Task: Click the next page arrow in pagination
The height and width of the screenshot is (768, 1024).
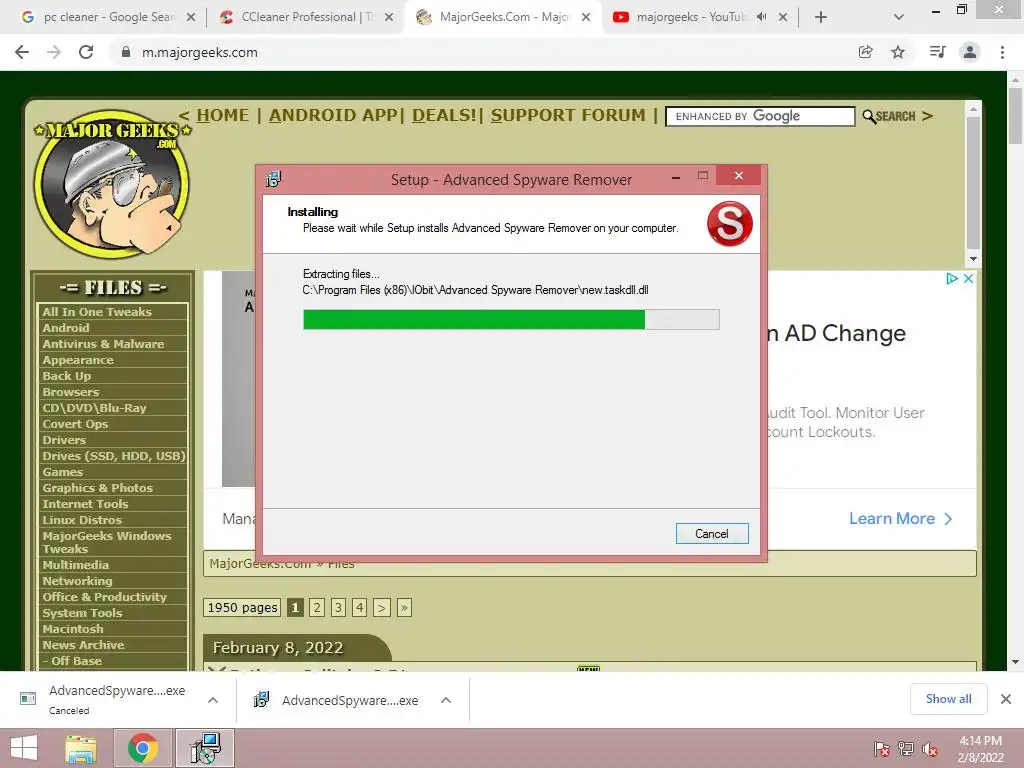Action: coord(382,608)
